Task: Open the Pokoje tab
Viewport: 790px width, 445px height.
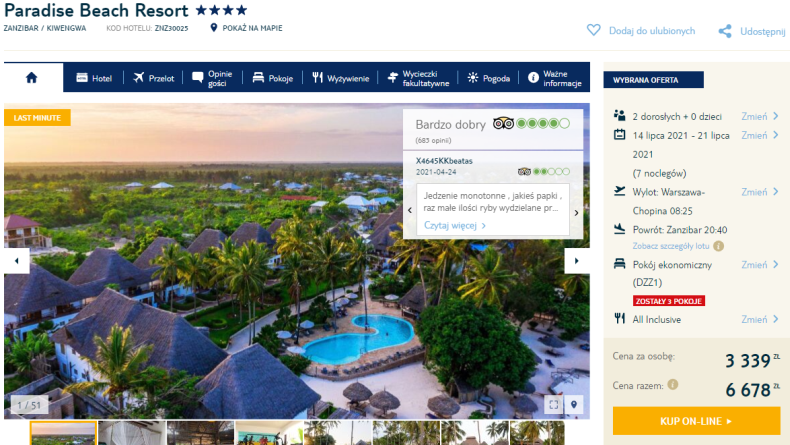Action: (x=273, y=78)
